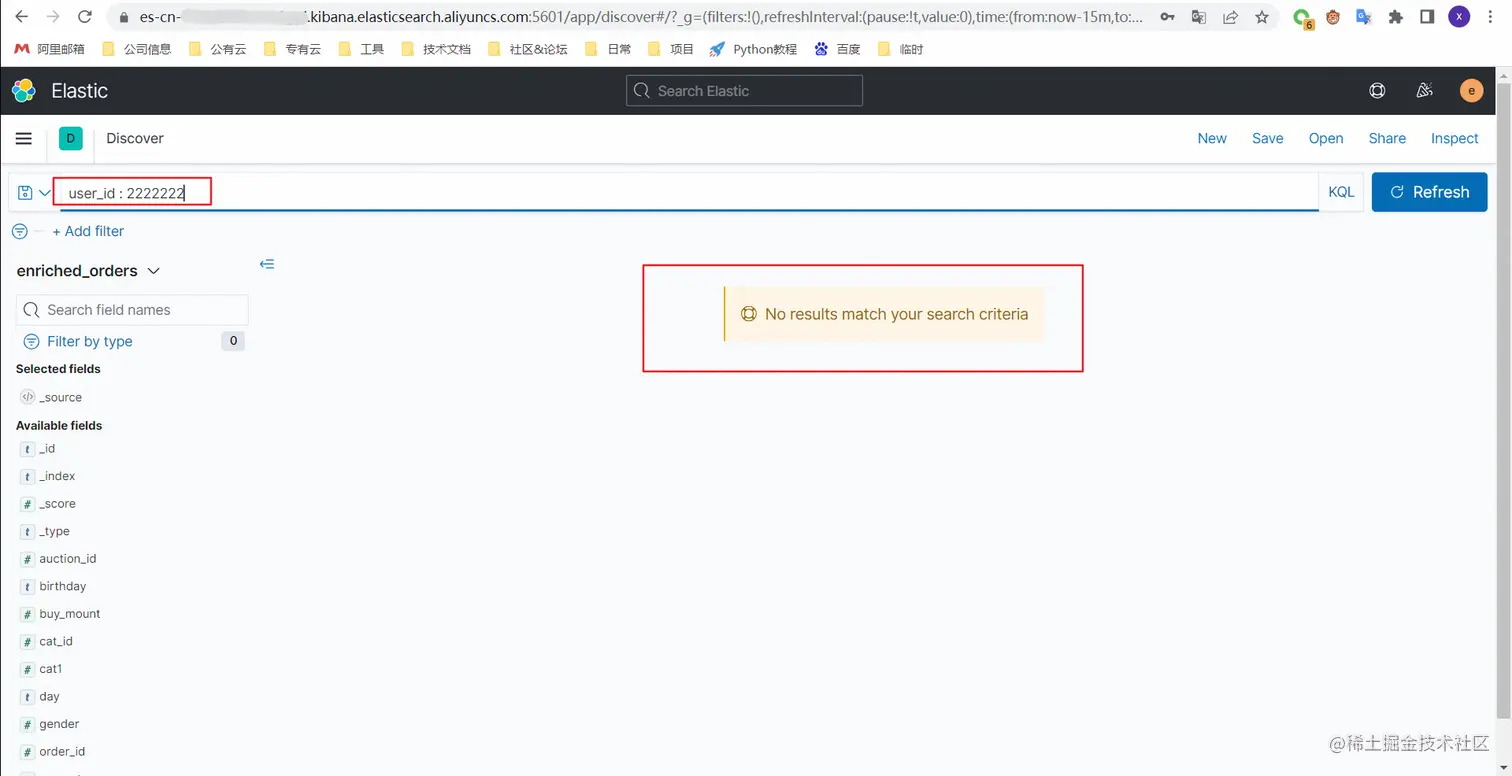
Task: Click the Discover breadcrumb
Action: click(135, 139)
